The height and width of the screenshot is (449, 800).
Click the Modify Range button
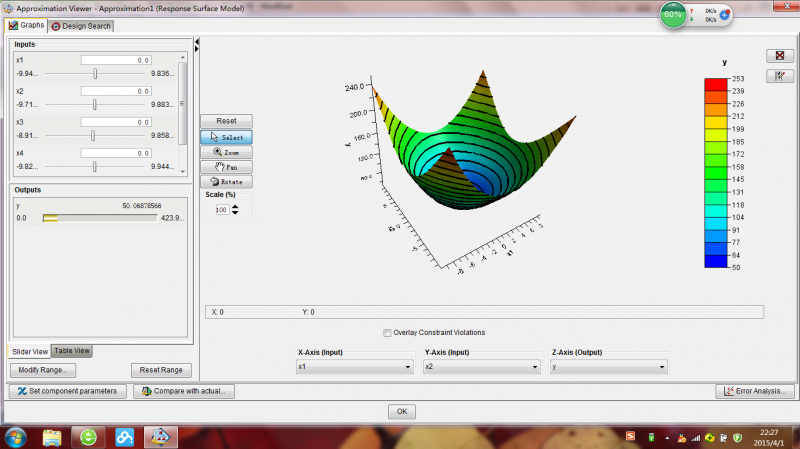coord(43,370)
